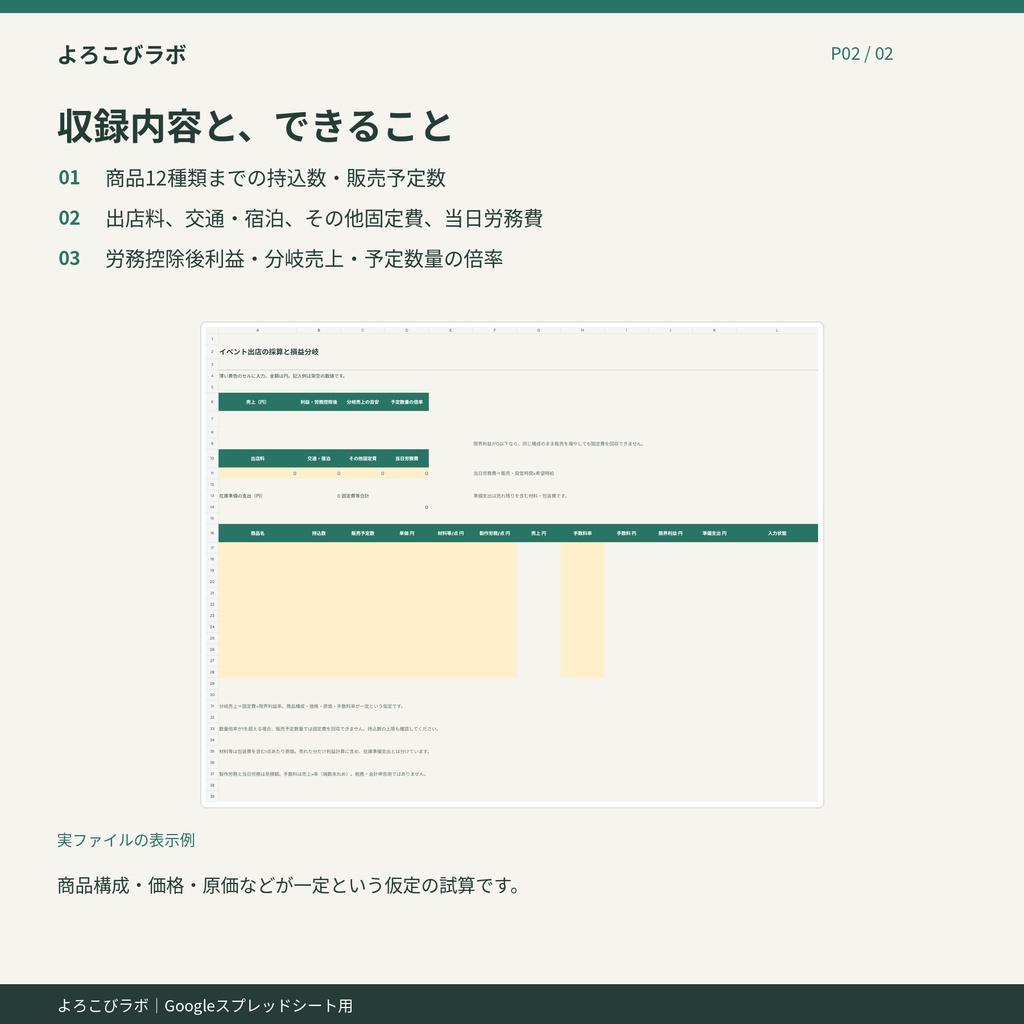Click the よろこびラボ brand name at top
Image resolution: width=1024 pixels, height=1024 pixels.
click(x=122, y=54)
